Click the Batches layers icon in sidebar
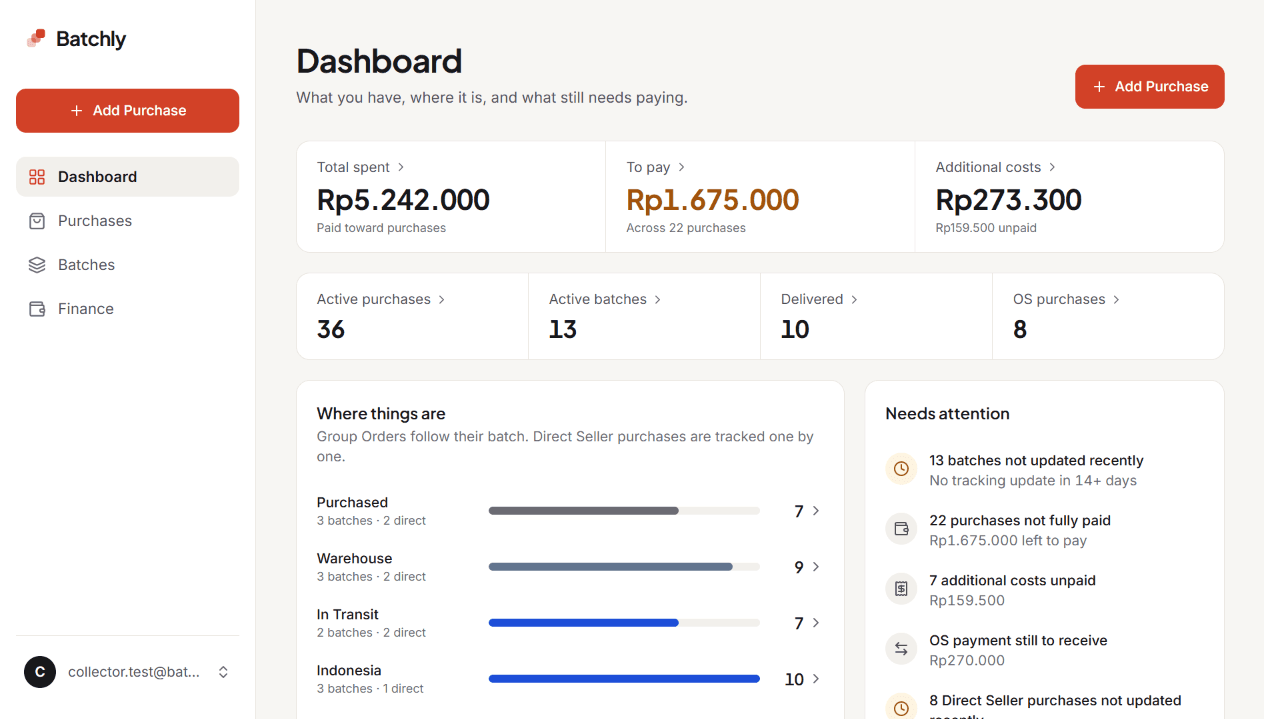The height and width of the screenshot is (719, 1264). coord(37,265)
